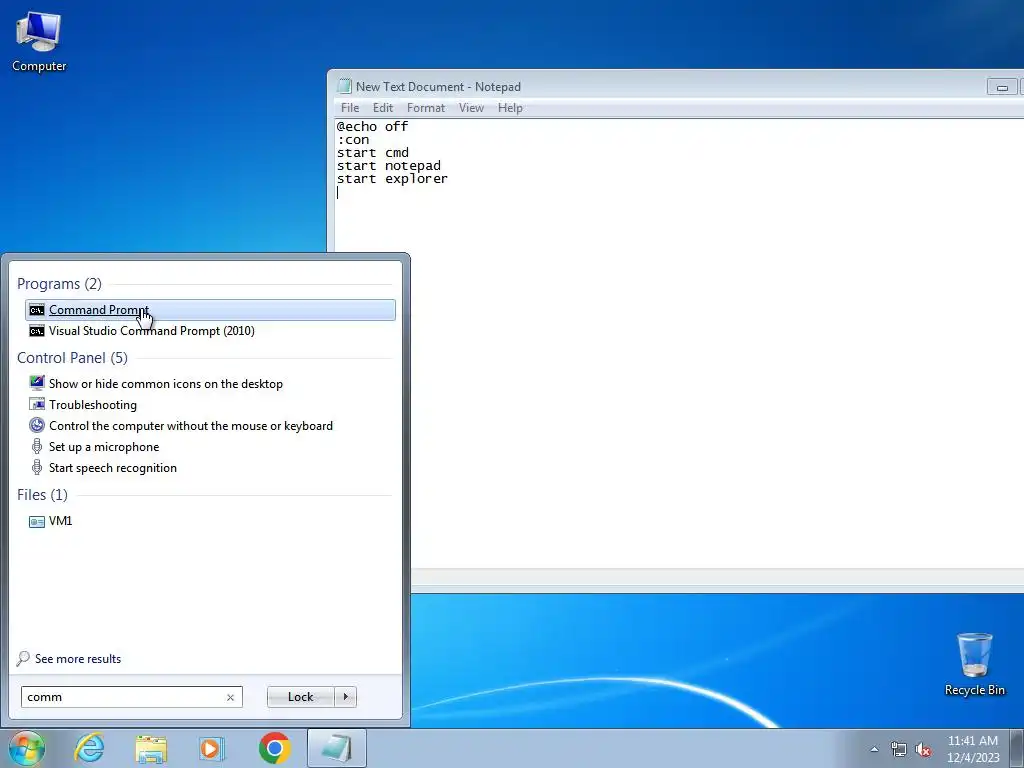This screenshot has height=768, width=1024.
Task: Select the Computer desktop icon
Action: [39, 42]
